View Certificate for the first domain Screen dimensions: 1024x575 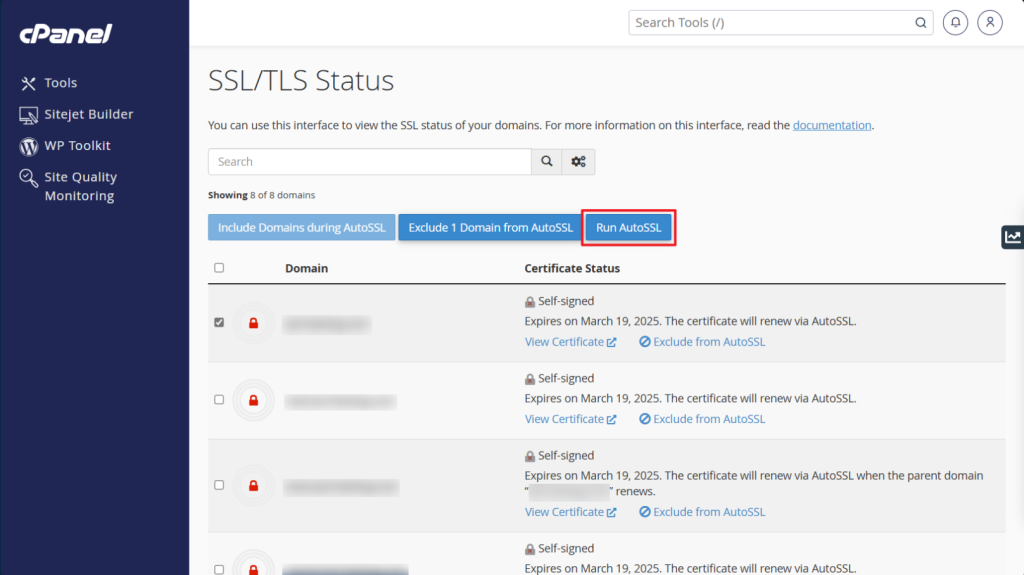[570, 342]
